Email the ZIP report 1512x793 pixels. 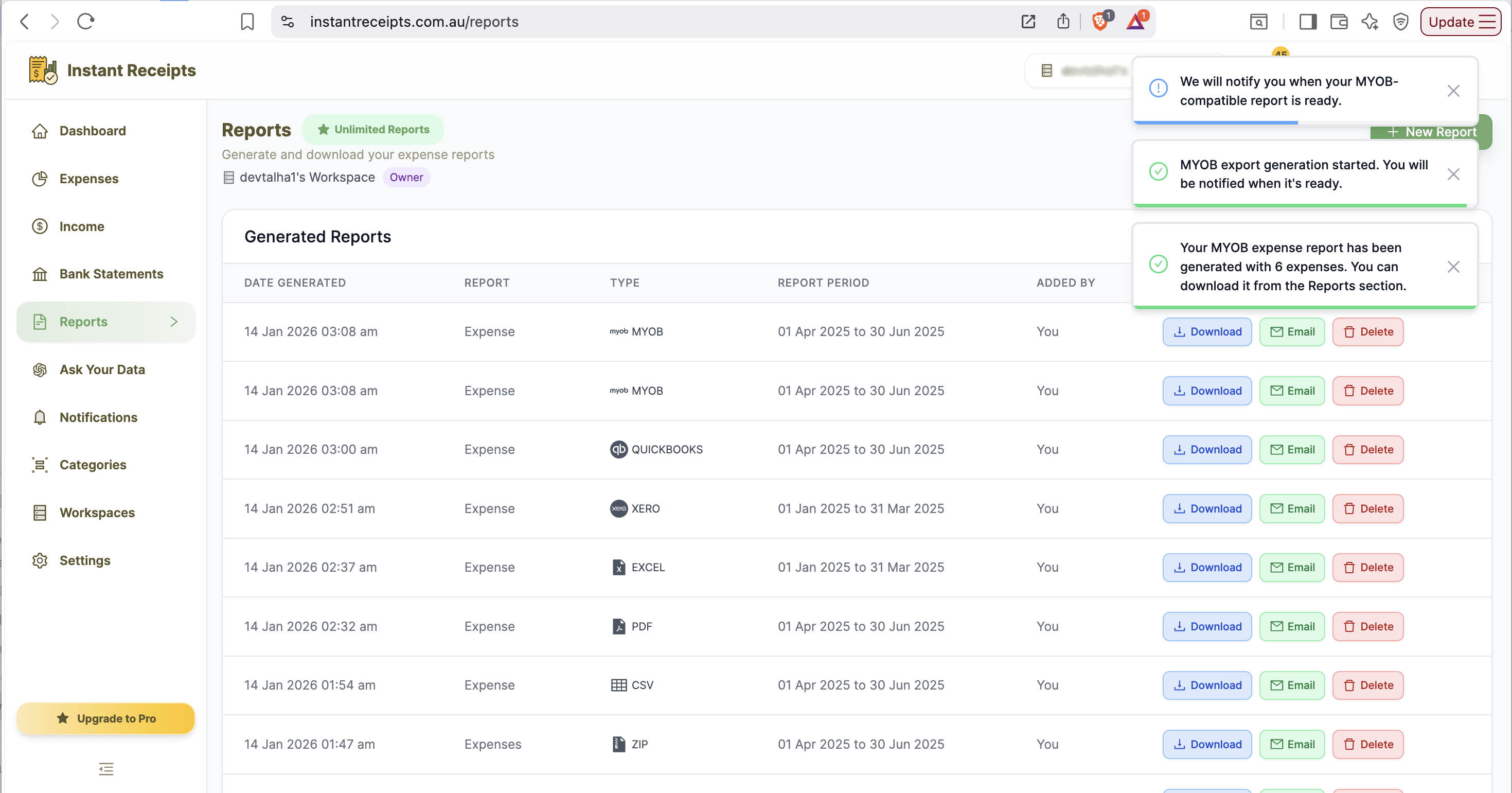(x=1292, y=745)
